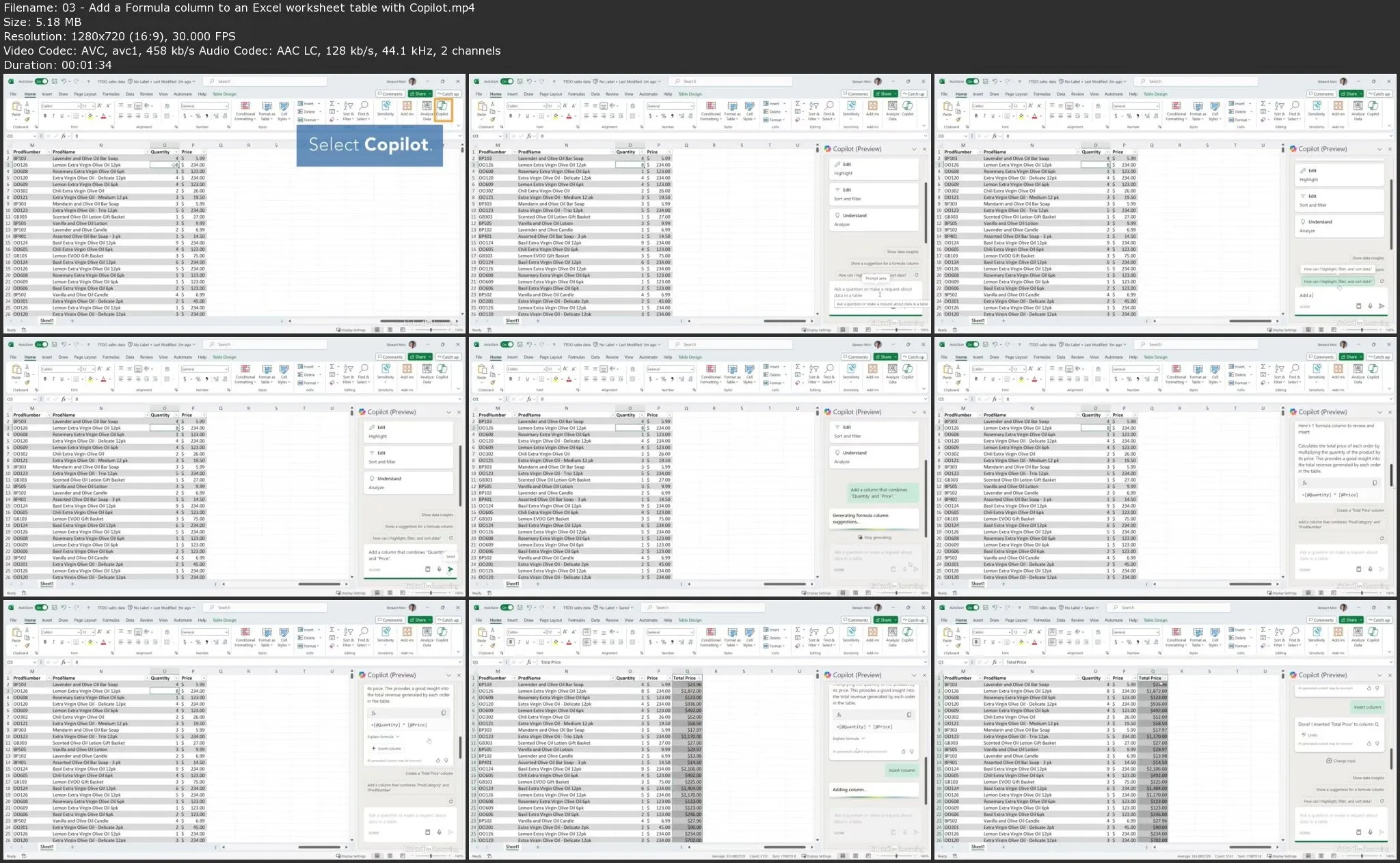Select Sheet1 tab in top-left thumbnail
The image size is (1400, 863).
[x=47, y=320]
